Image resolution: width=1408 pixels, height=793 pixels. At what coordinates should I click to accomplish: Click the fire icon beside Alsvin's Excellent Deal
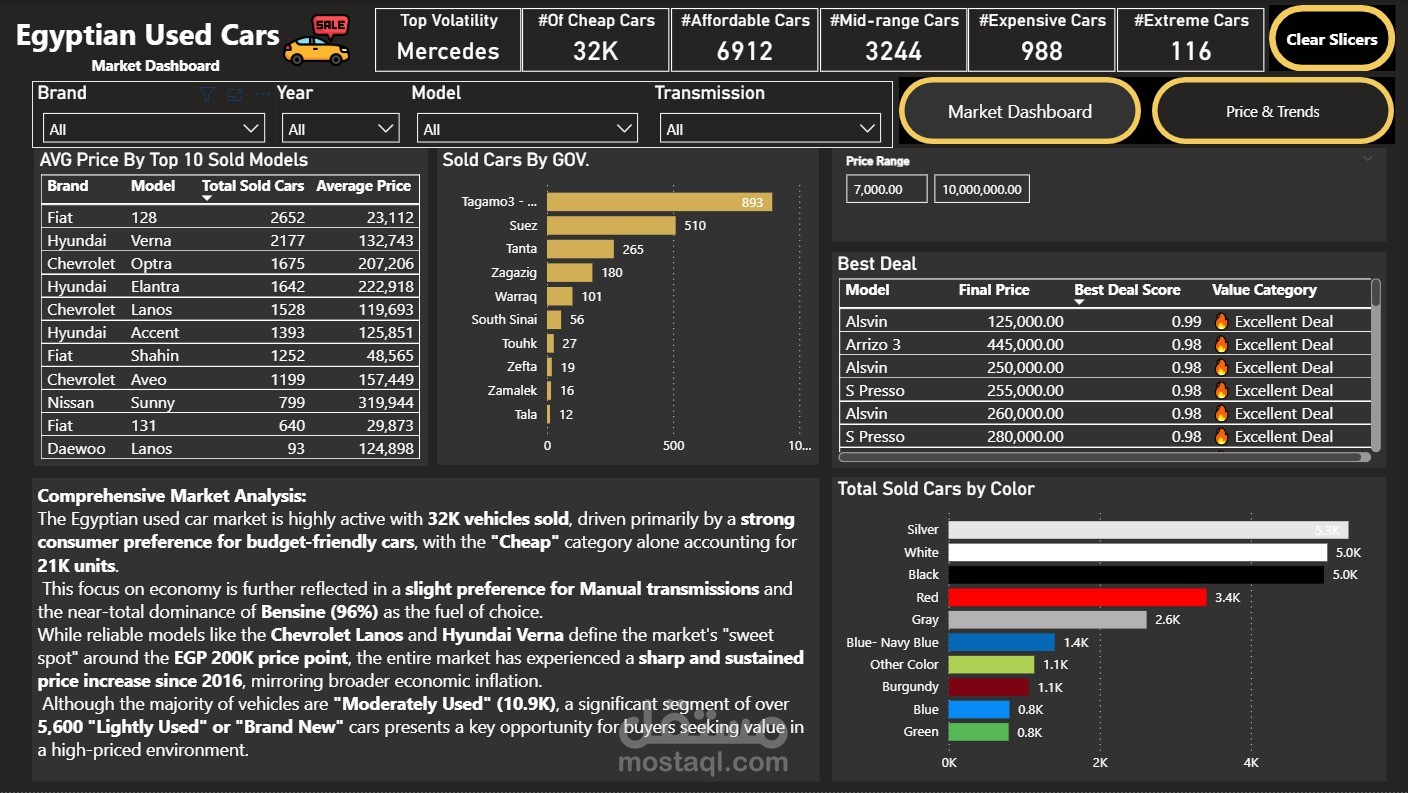click(x=1221, y=321)
